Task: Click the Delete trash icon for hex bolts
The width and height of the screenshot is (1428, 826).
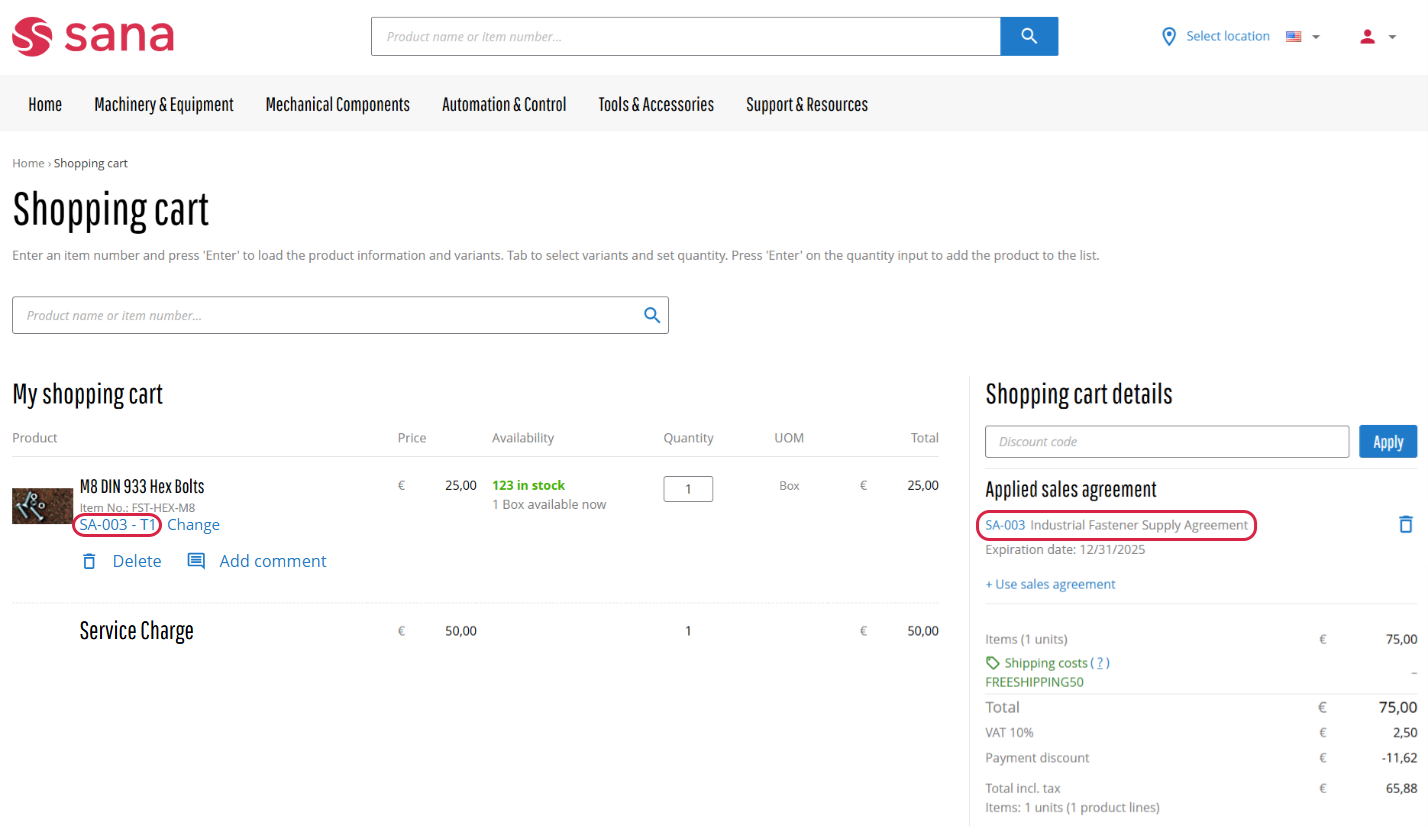Action: pos(89,561)
